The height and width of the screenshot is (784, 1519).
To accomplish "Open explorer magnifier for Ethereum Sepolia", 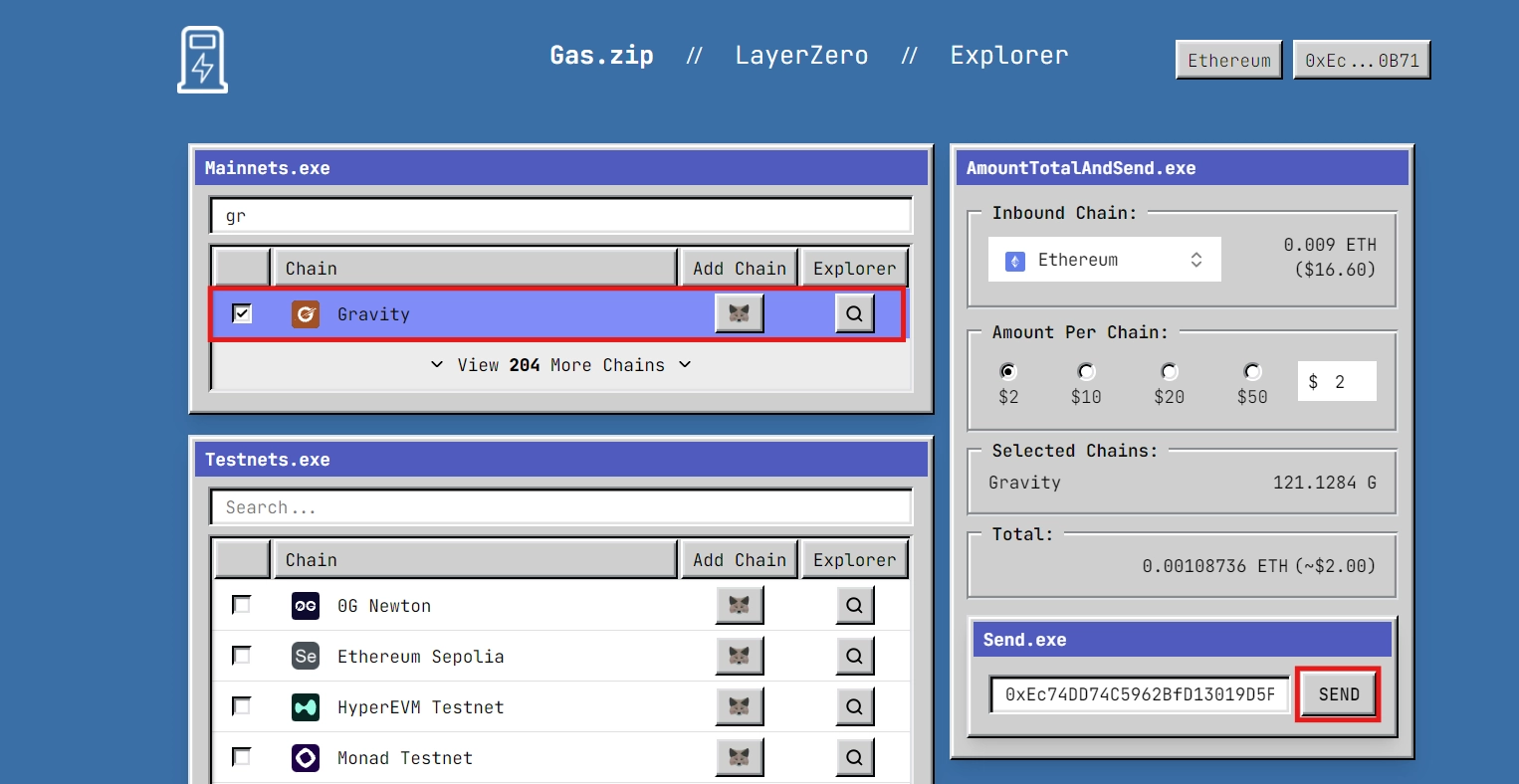I will click(854, 657).
